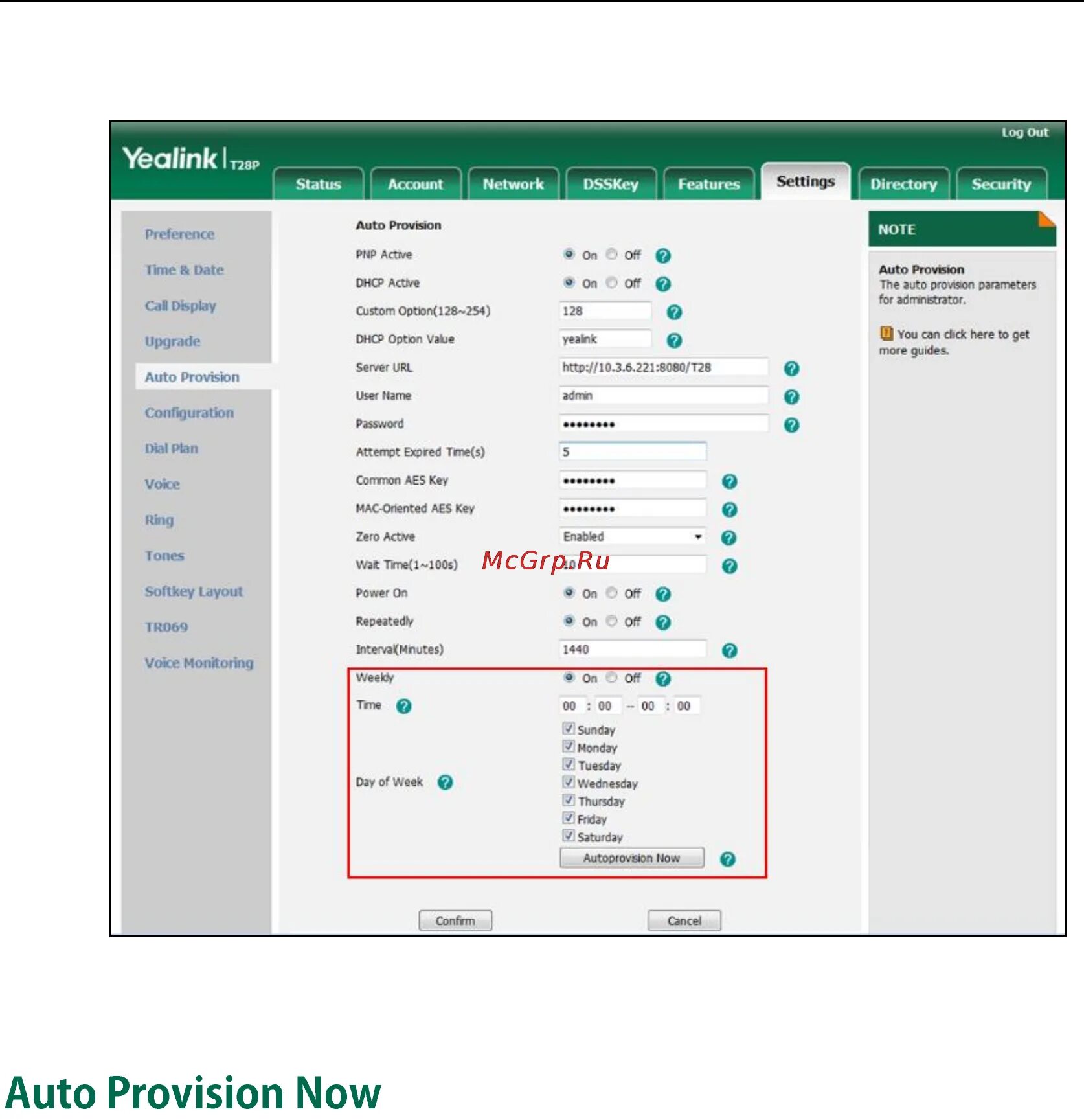Open help for Weekly option

tap(662, 678)
